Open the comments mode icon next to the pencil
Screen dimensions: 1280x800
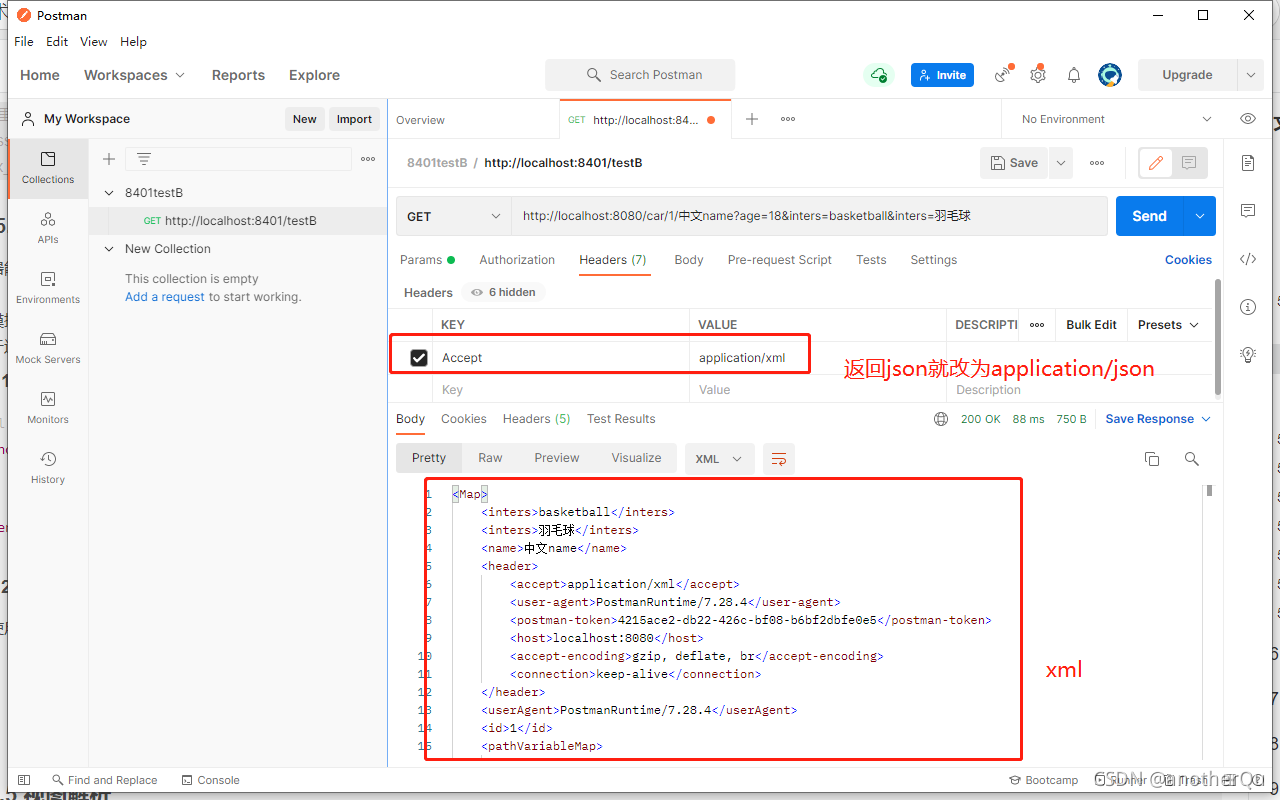[1189, 163]
